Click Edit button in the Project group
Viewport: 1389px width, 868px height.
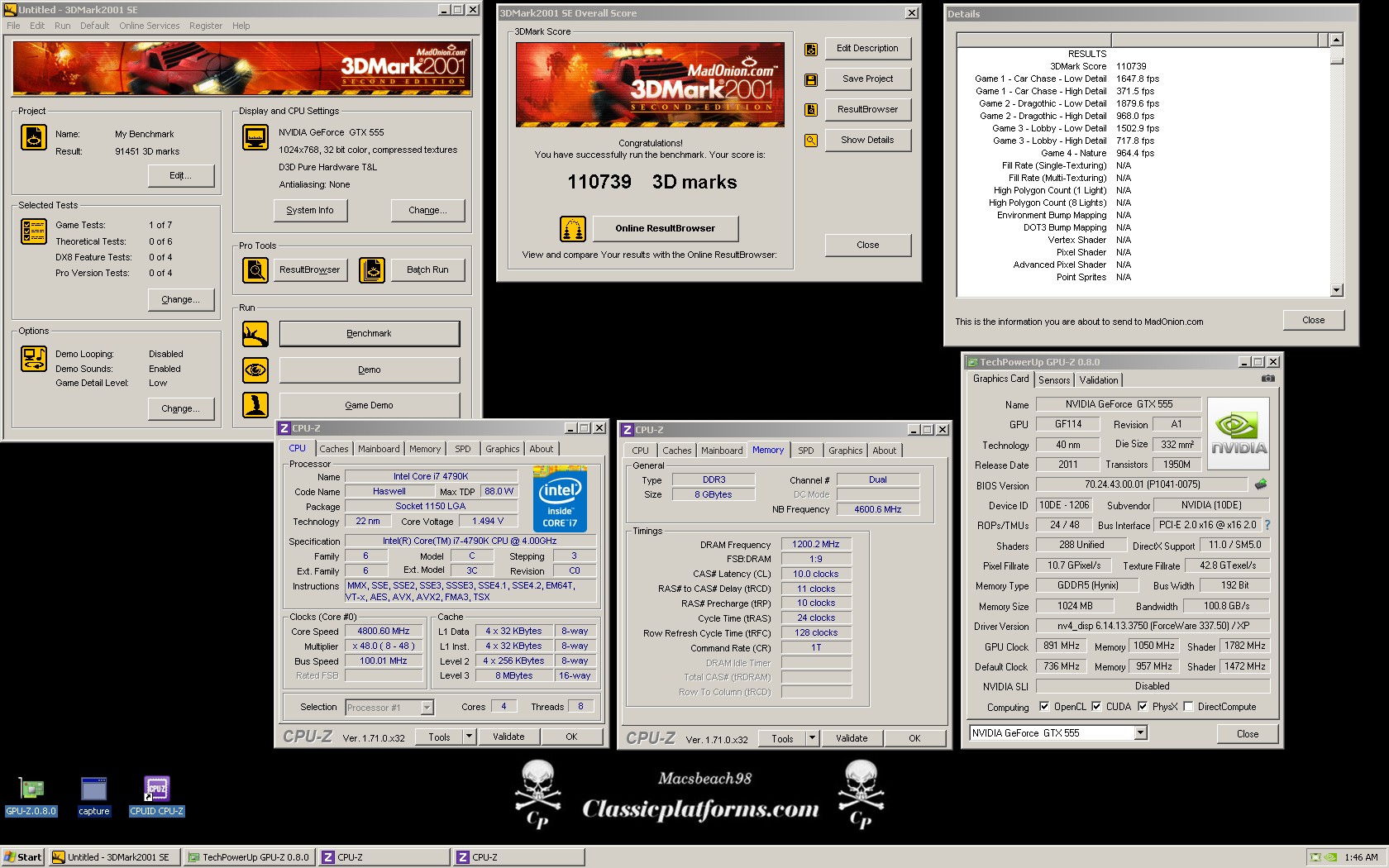(180, 175)
